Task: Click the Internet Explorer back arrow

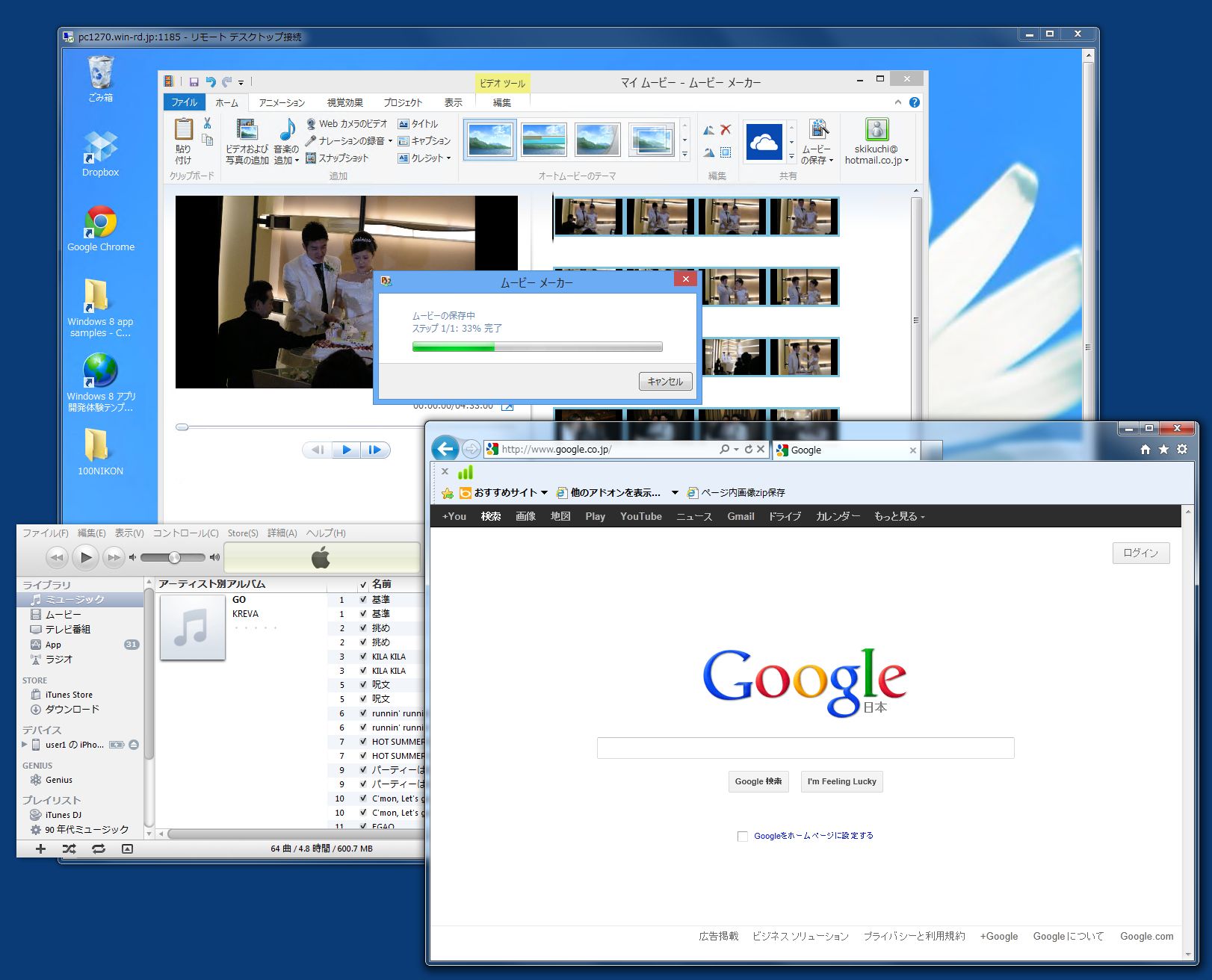Action: pyautogui.click(x=445, y=448)
